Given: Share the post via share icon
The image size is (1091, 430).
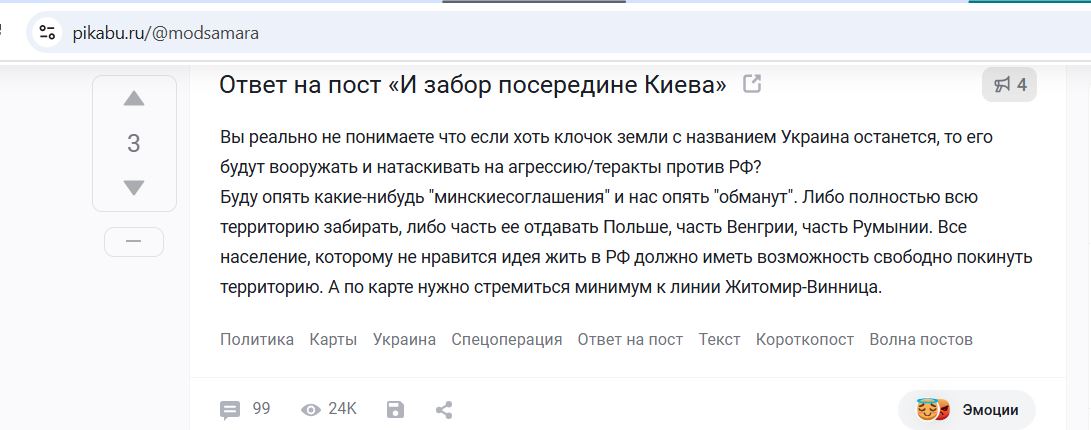Looking at the screenshot, I should click(x=444, y=410).
